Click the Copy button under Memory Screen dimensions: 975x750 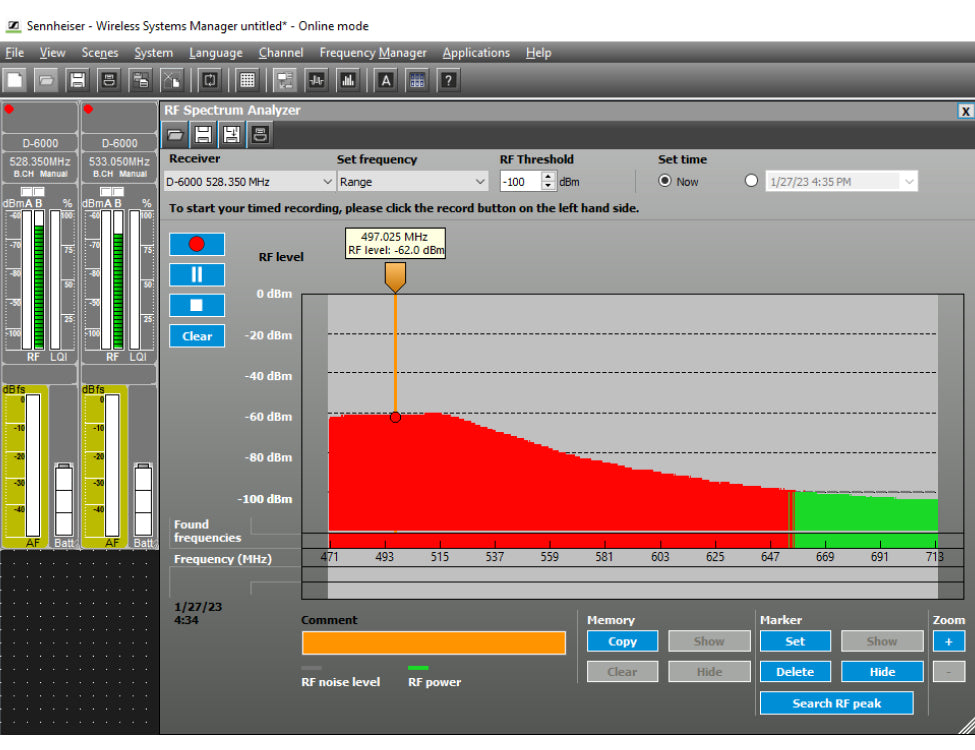point(622,641)
